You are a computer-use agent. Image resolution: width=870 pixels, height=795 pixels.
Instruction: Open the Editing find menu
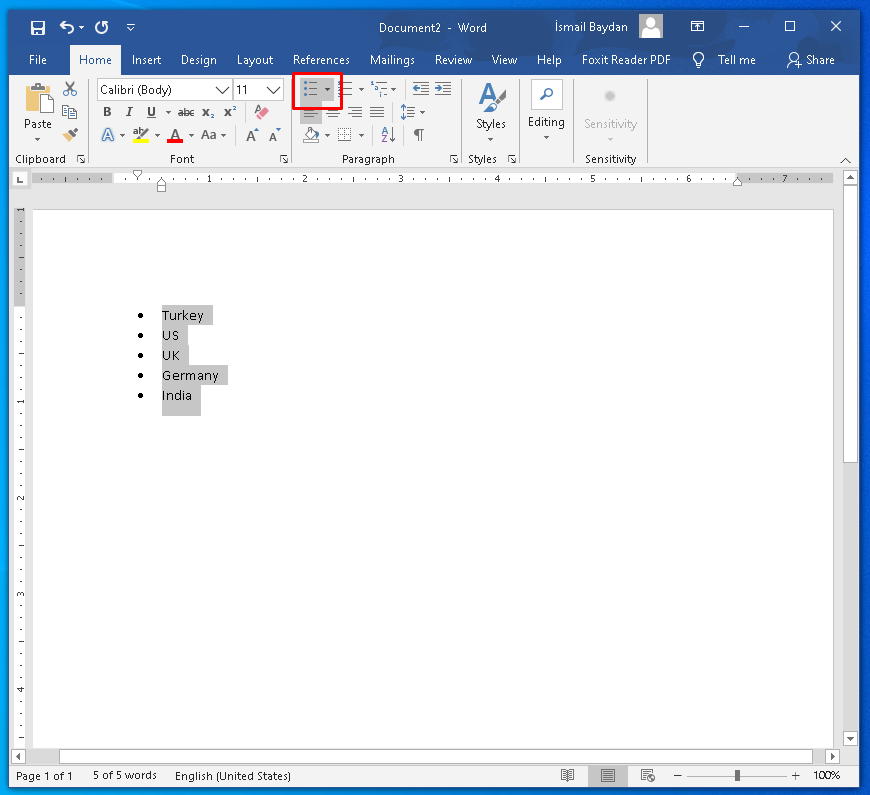tap(547, 111)
